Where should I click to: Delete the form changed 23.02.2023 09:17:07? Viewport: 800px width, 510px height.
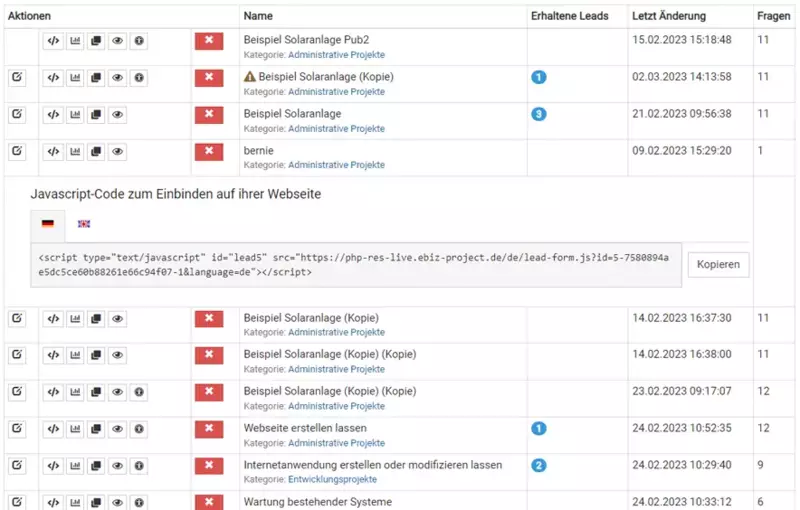click(x=209, y=392)
